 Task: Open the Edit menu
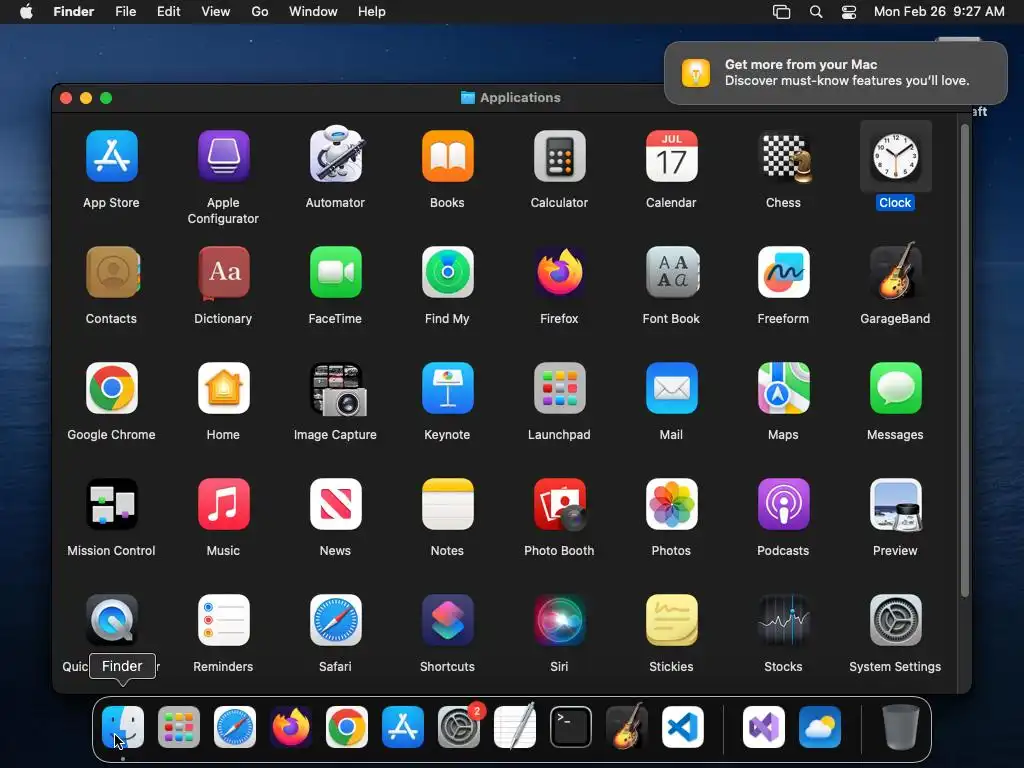point(168,12)
